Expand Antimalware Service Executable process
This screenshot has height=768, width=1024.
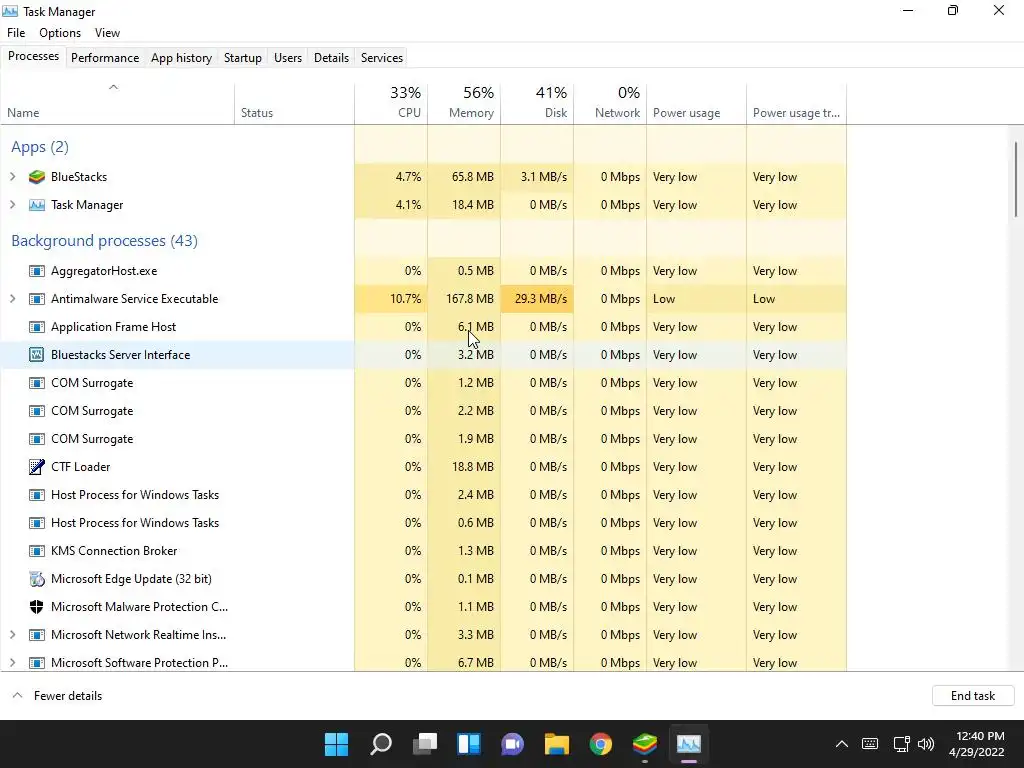(x=12, y=299)
